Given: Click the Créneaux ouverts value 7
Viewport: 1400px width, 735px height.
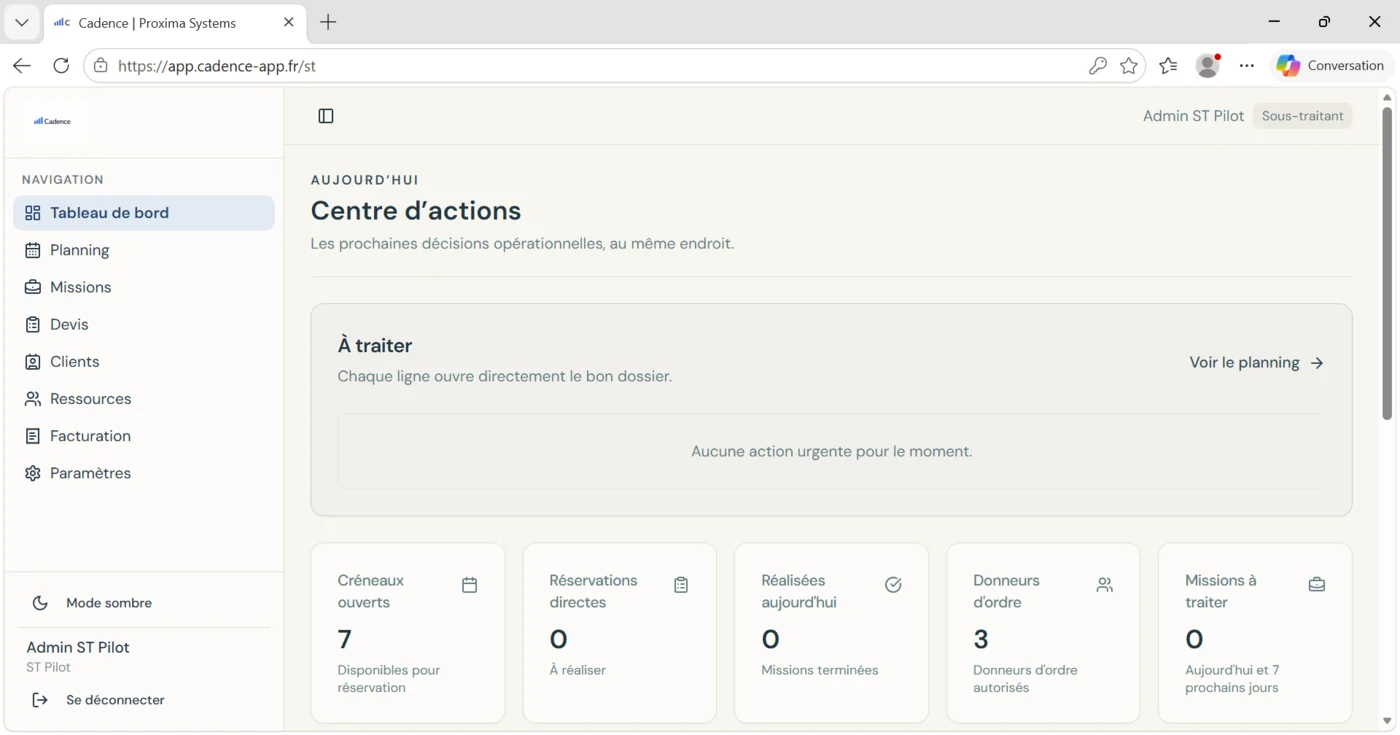Looking at the screenshot, I should pyautogui.click(x=344, y=639).
